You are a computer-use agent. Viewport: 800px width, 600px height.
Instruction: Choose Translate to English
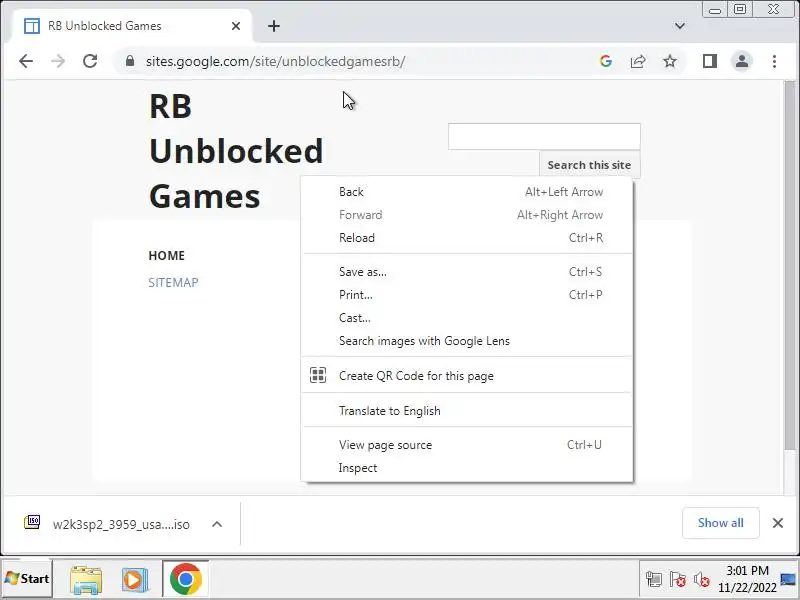tap(467, 411)
